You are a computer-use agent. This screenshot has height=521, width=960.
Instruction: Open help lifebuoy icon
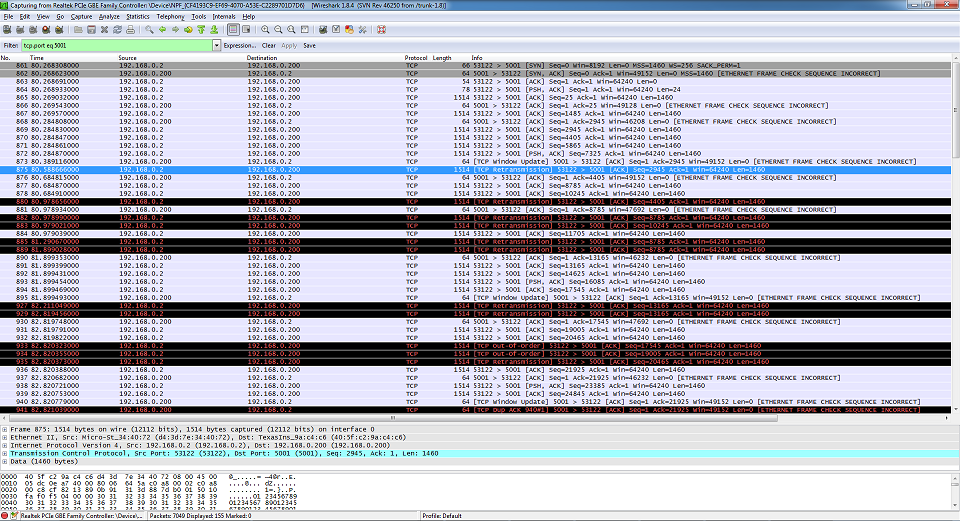pyautogui.click(x=381, y=29)
